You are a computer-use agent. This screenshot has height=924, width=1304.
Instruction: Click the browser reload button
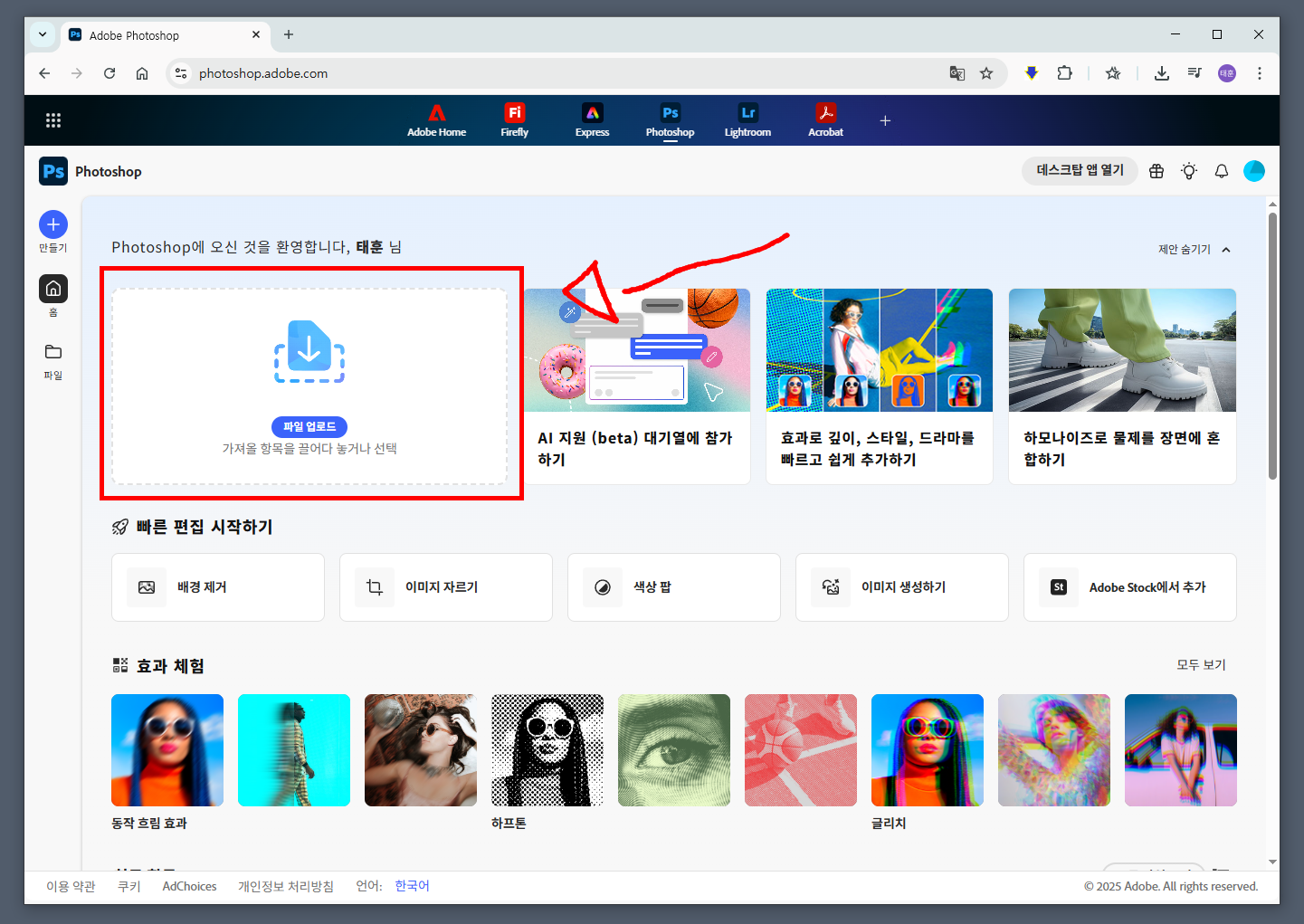tap(109, 73)
